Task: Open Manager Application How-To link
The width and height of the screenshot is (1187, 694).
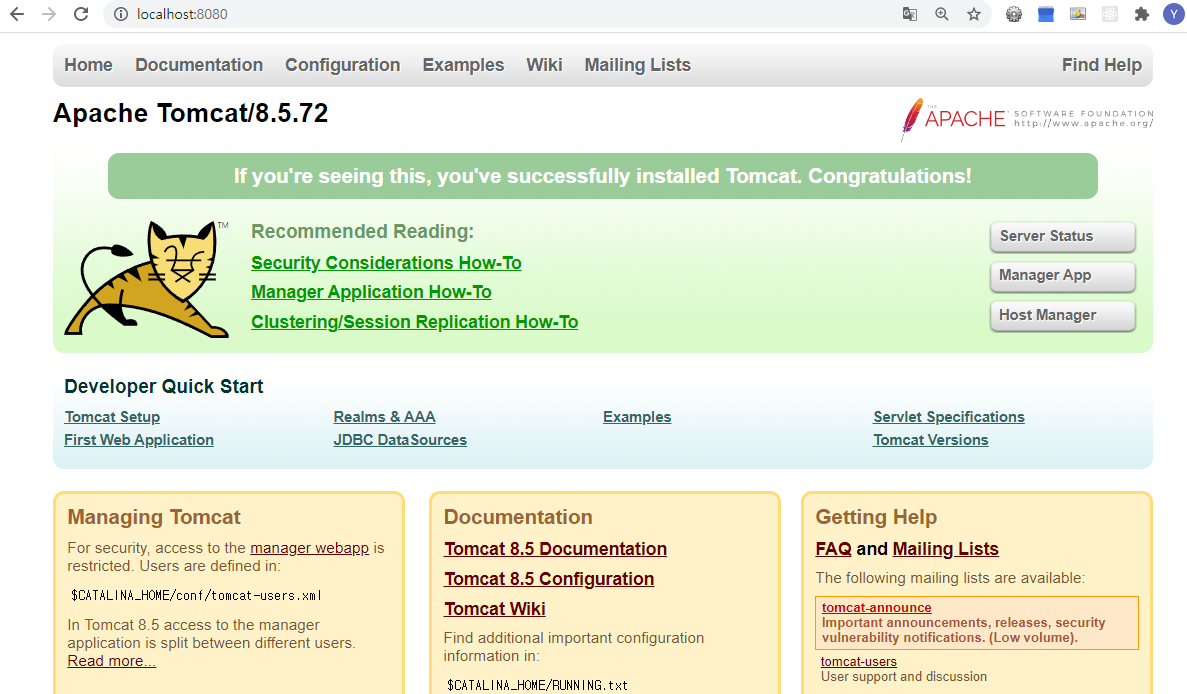Action: [x=371, y=292]
